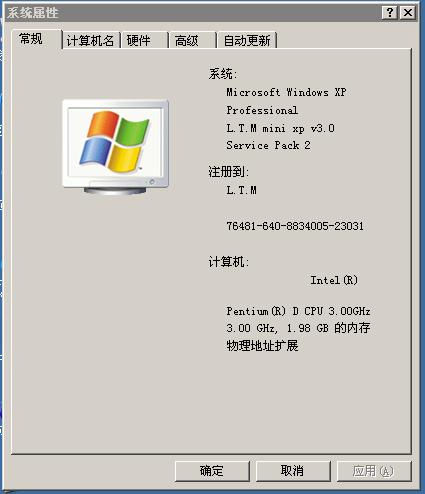
Task: Click the 取消 button
Action: pos(293,471)
